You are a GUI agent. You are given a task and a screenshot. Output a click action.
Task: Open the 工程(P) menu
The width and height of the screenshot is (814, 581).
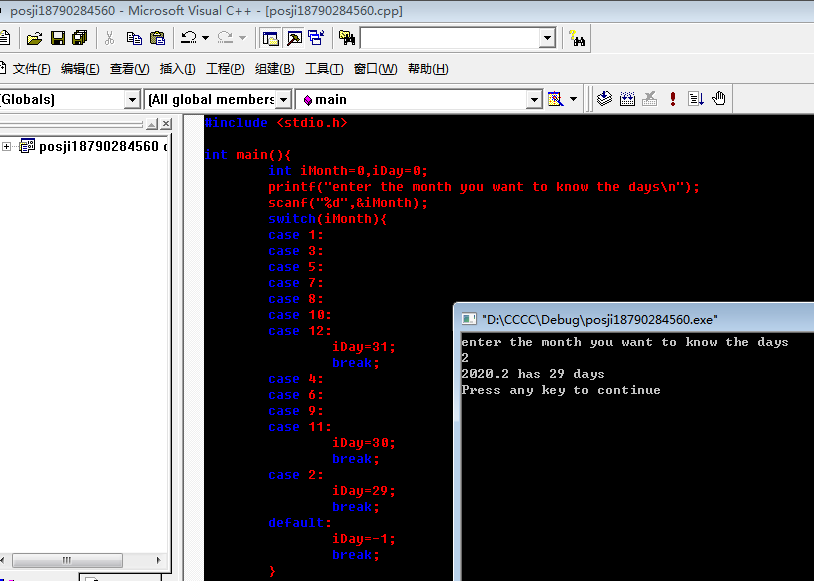click(x=225, y=69)
